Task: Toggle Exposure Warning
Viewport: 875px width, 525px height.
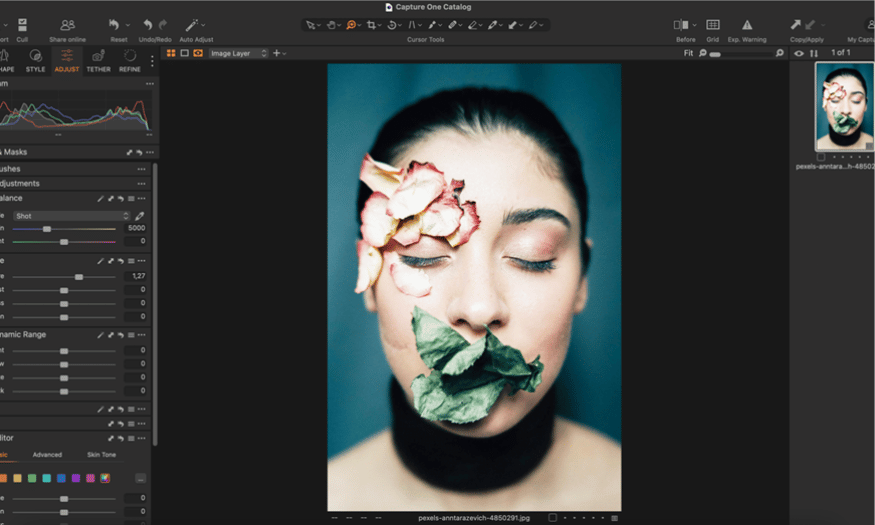Action: click(x=747, y=25)
